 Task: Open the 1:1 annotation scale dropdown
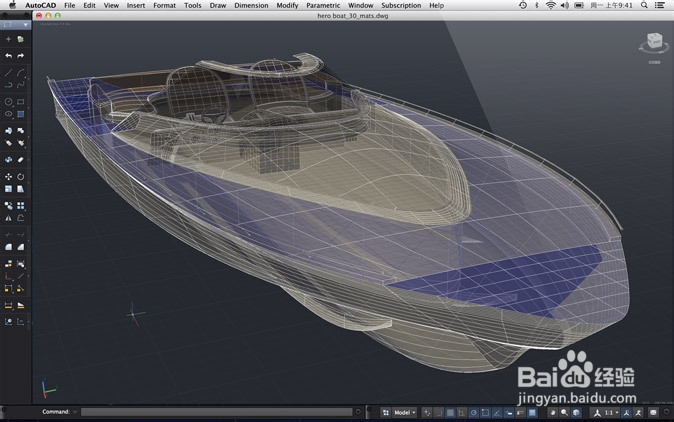[x=611, y=412]
